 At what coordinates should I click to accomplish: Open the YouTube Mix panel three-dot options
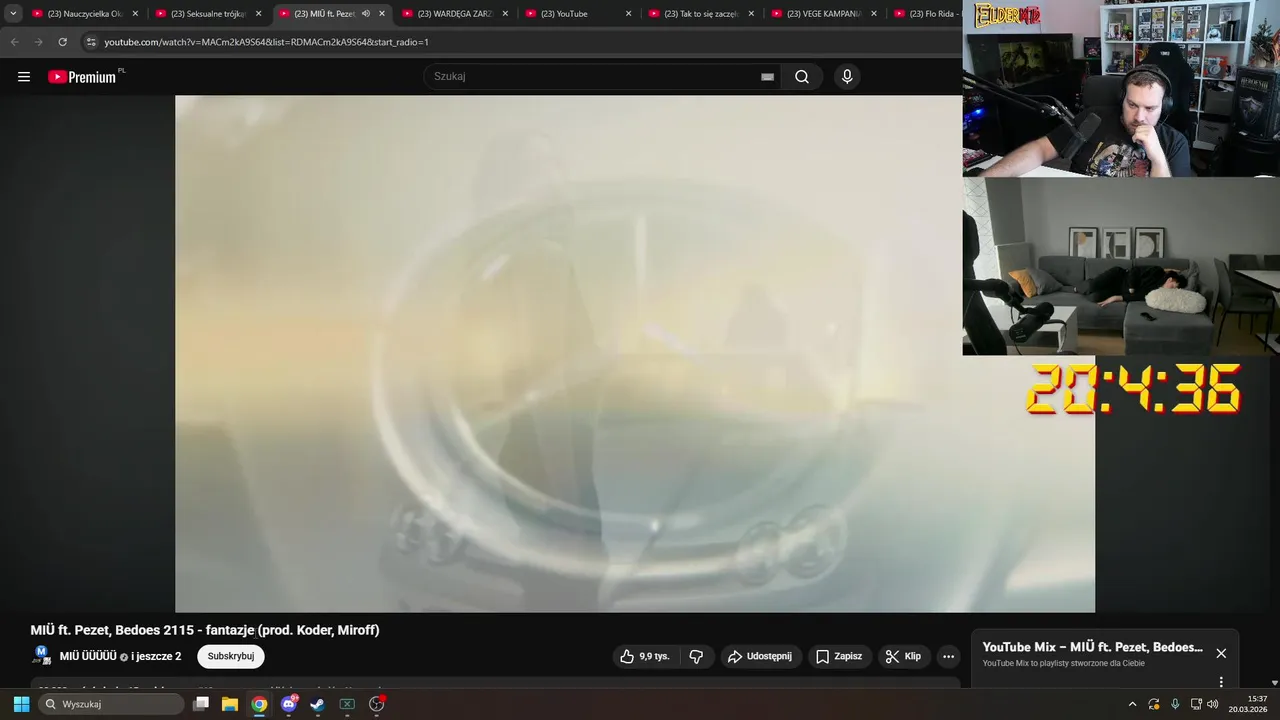[x=1221, y=682]
